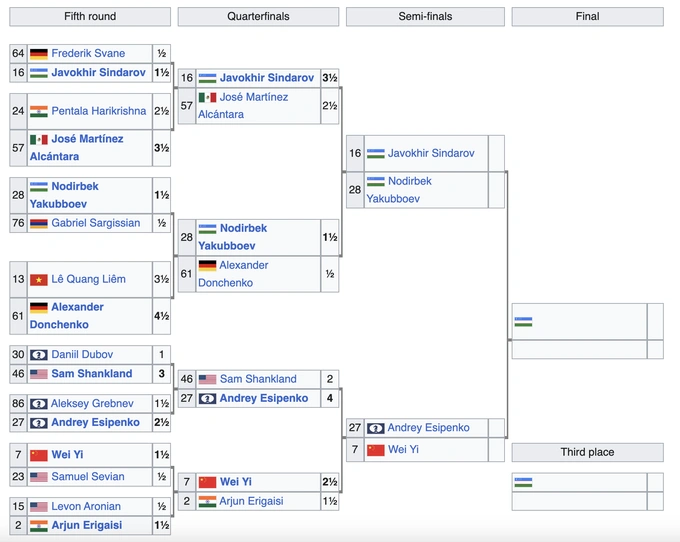The image size is (680, 542).
Task: Follow the Gabriel Sargissian link
Action: click(96, 223)
